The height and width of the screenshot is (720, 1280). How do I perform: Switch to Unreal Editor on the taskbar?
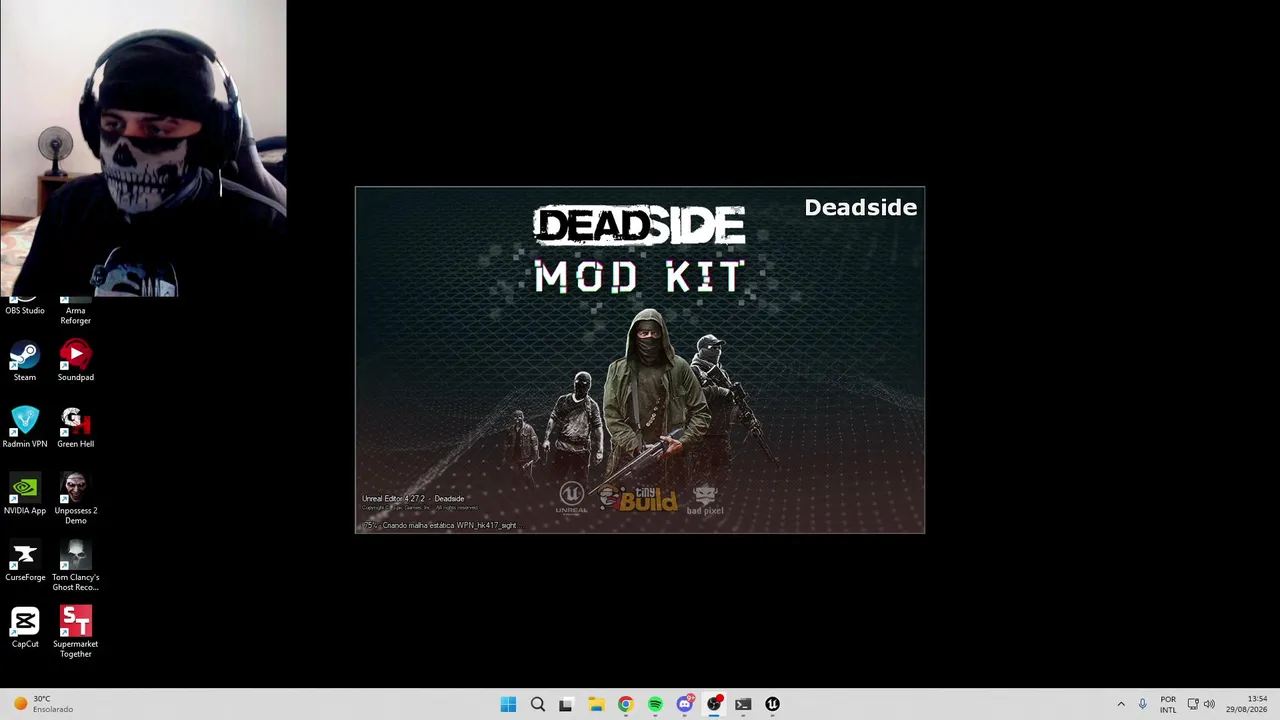click(x=772, y=704)
